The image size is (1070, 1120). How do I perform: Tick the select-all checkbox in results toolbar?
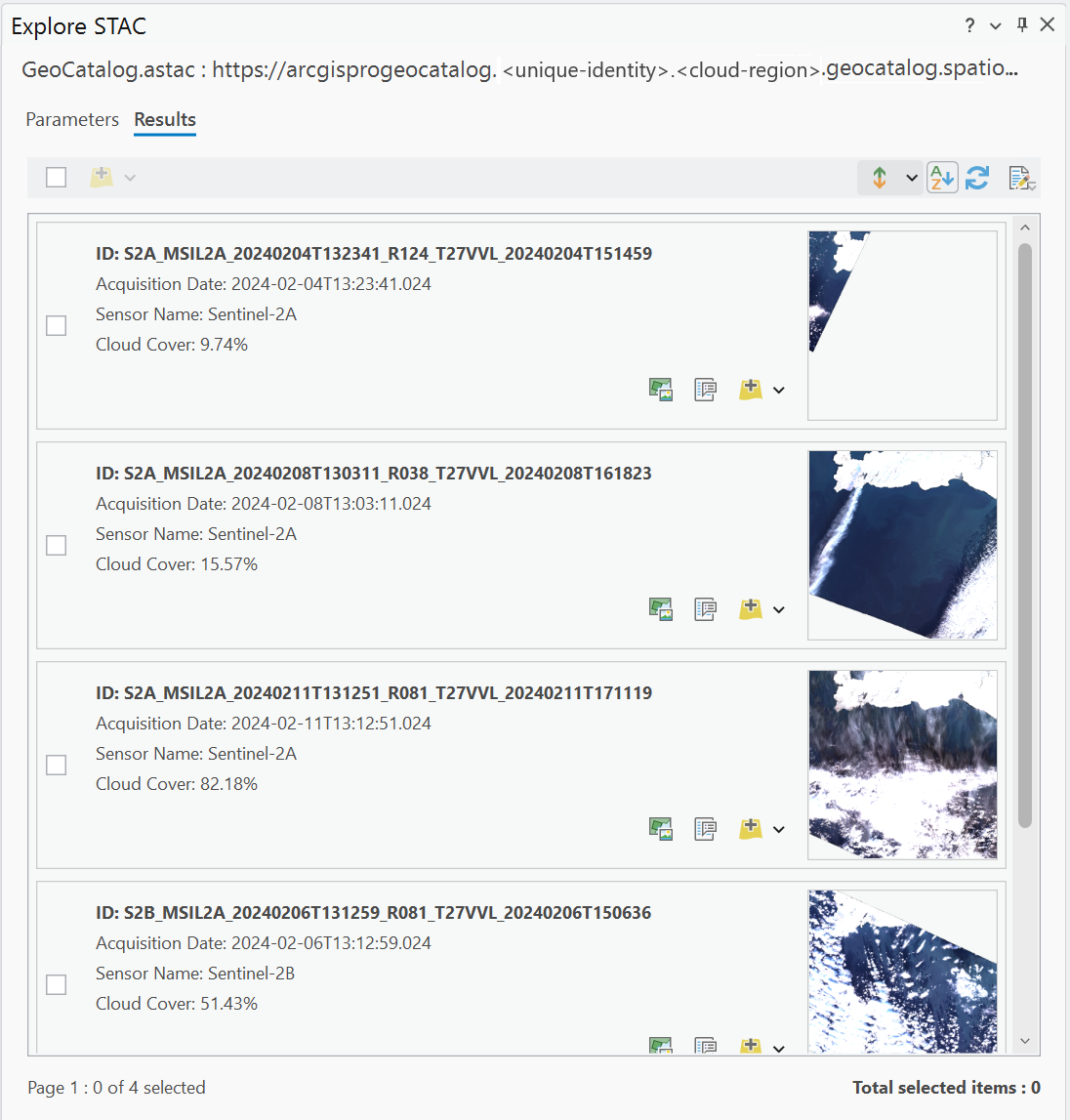click(x=56, y=177)
